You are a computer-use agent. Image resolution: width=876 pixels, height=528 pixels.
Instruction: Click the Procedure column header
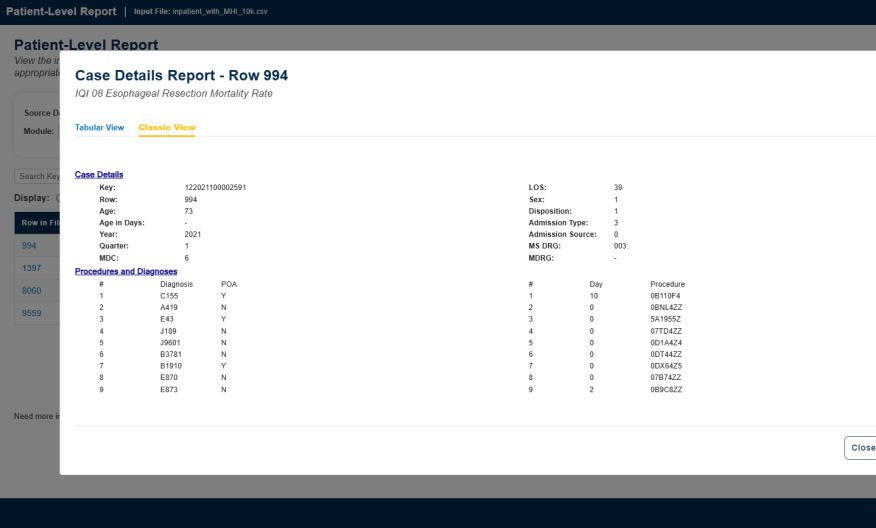coord(667,284)
